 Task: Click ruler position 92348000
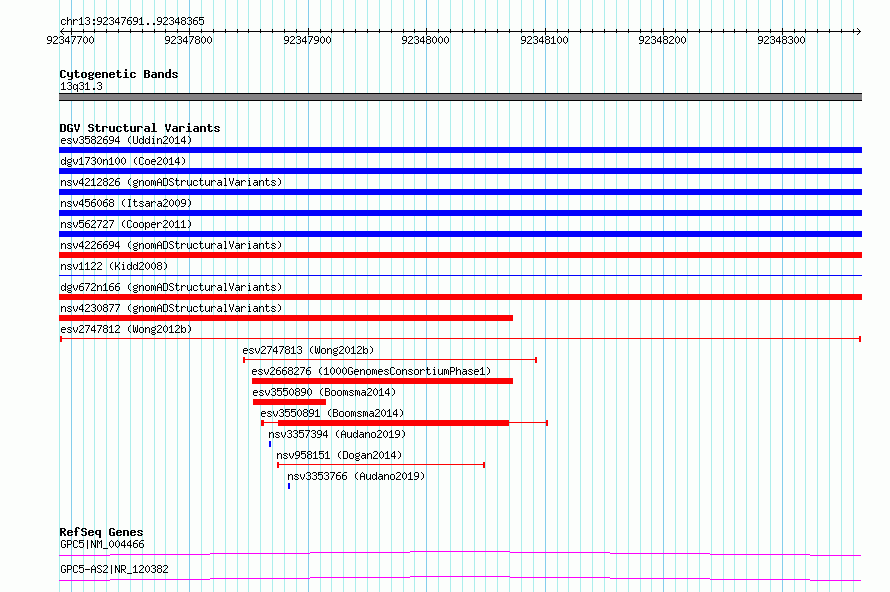click(425, 40)
